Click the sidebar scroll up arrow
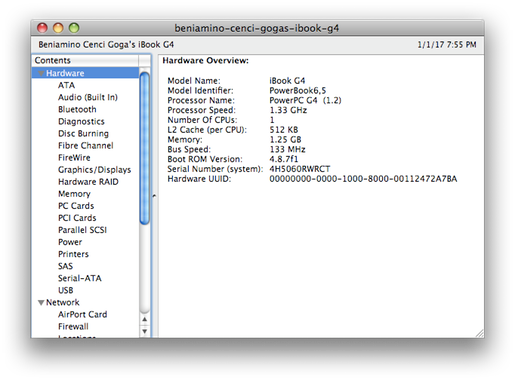515x380 pixels. point(145,320)
